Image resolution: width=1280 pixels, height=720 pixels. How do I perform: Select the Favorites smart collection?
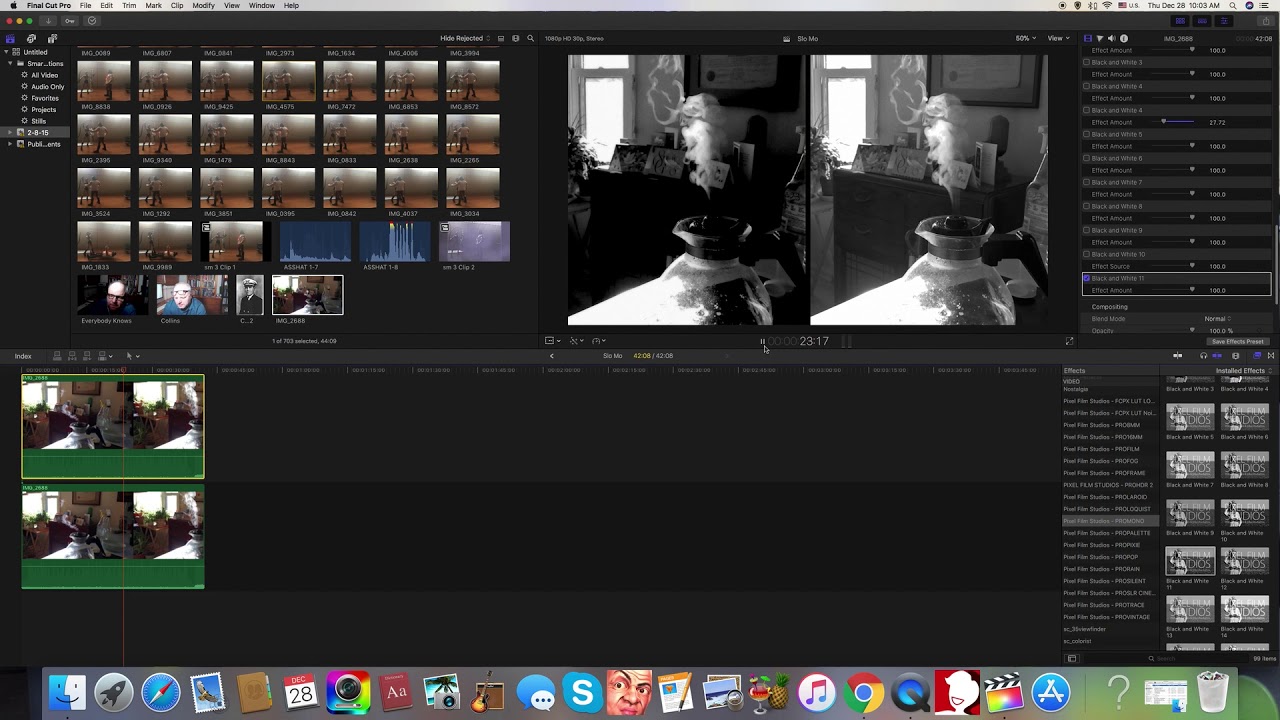pyautogui.click(x=44, y=98)
